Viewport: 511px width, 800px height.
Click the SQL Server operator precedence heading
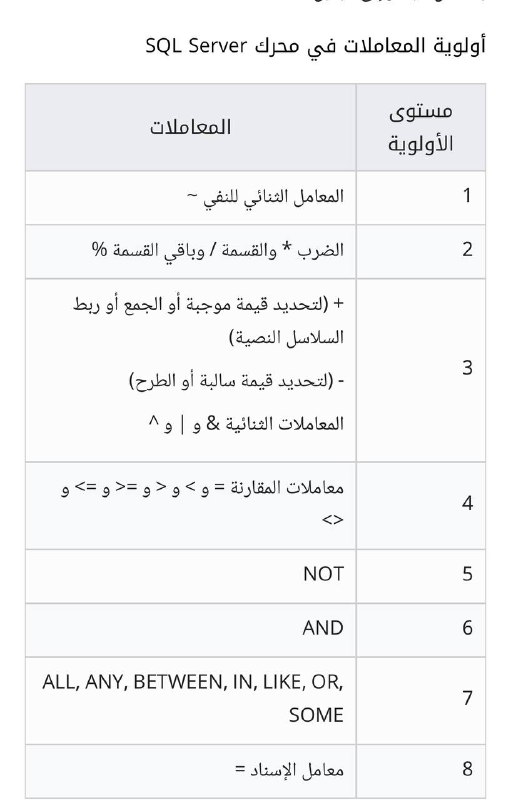[315, 46]
